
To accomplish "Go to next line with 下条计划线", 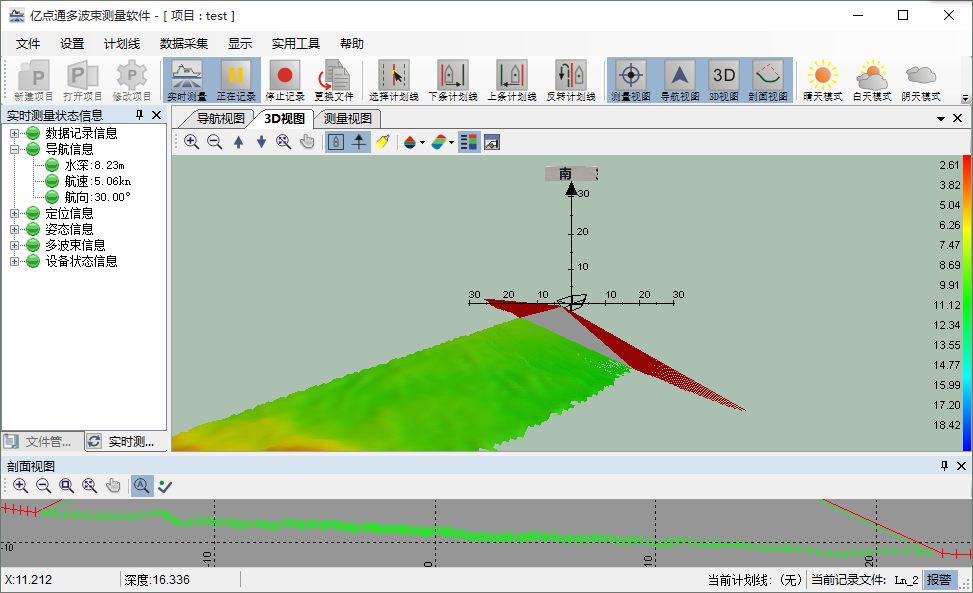I will 453,81.
